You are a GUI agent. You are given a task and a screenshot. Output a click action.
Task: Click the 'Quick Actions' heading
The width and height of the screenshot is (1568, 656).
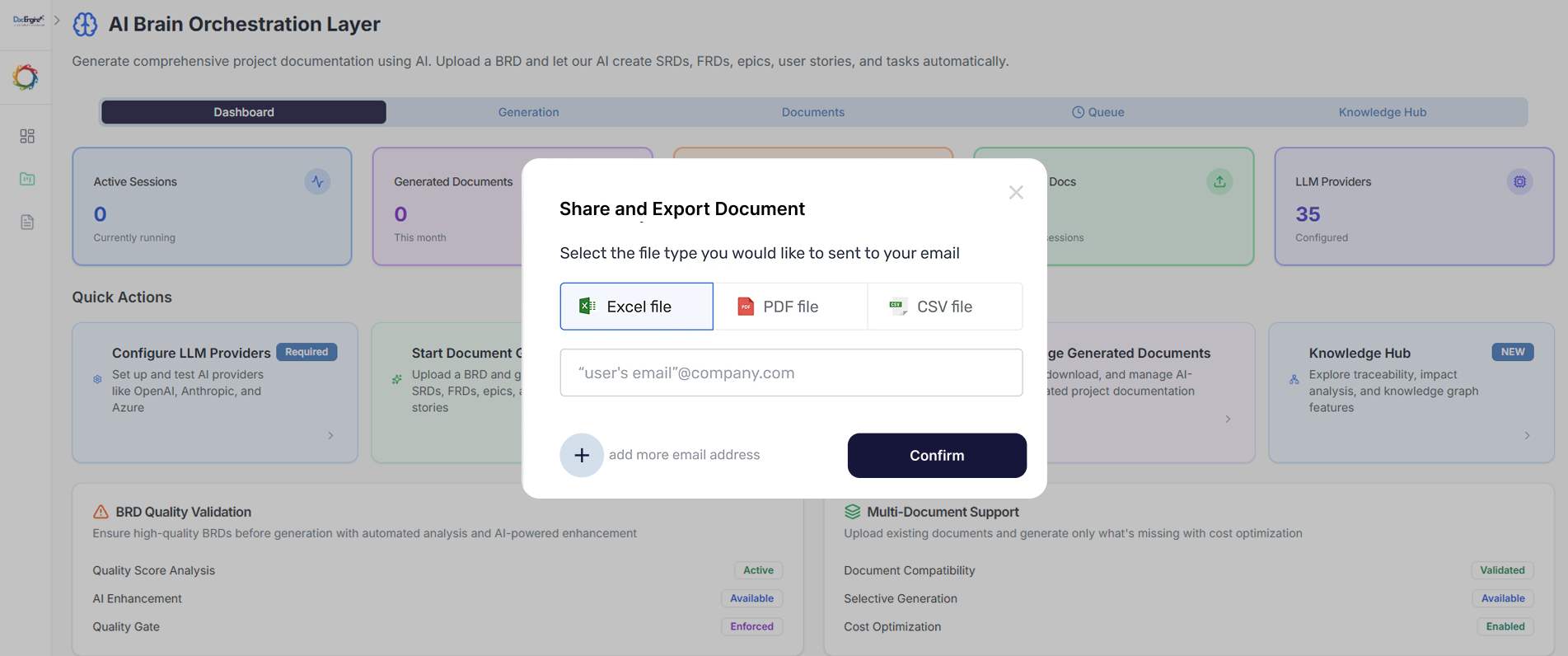122,298
